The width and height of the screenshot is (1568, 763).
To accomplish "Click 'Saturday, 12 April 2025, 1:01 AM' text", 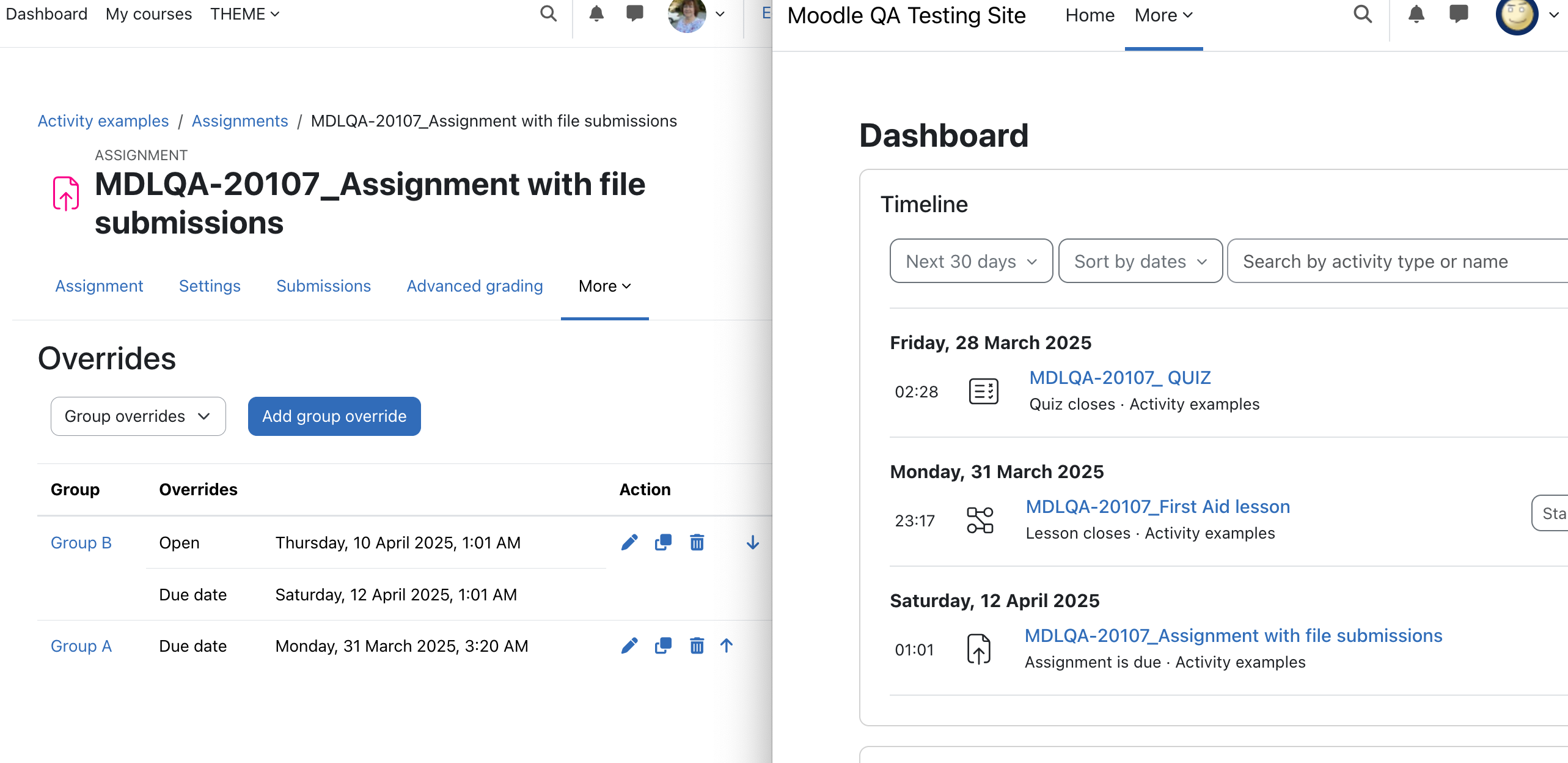I will [x=396, y=595].
